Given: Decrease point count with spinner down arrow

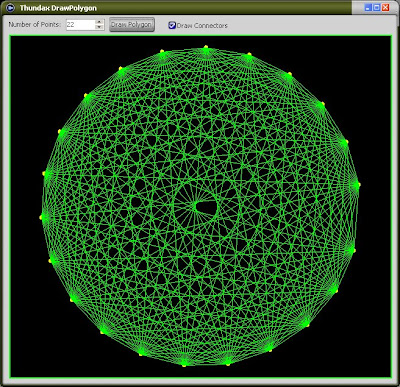Looking at the screenshot, I should pyautogui.click(x=99, y=27).
